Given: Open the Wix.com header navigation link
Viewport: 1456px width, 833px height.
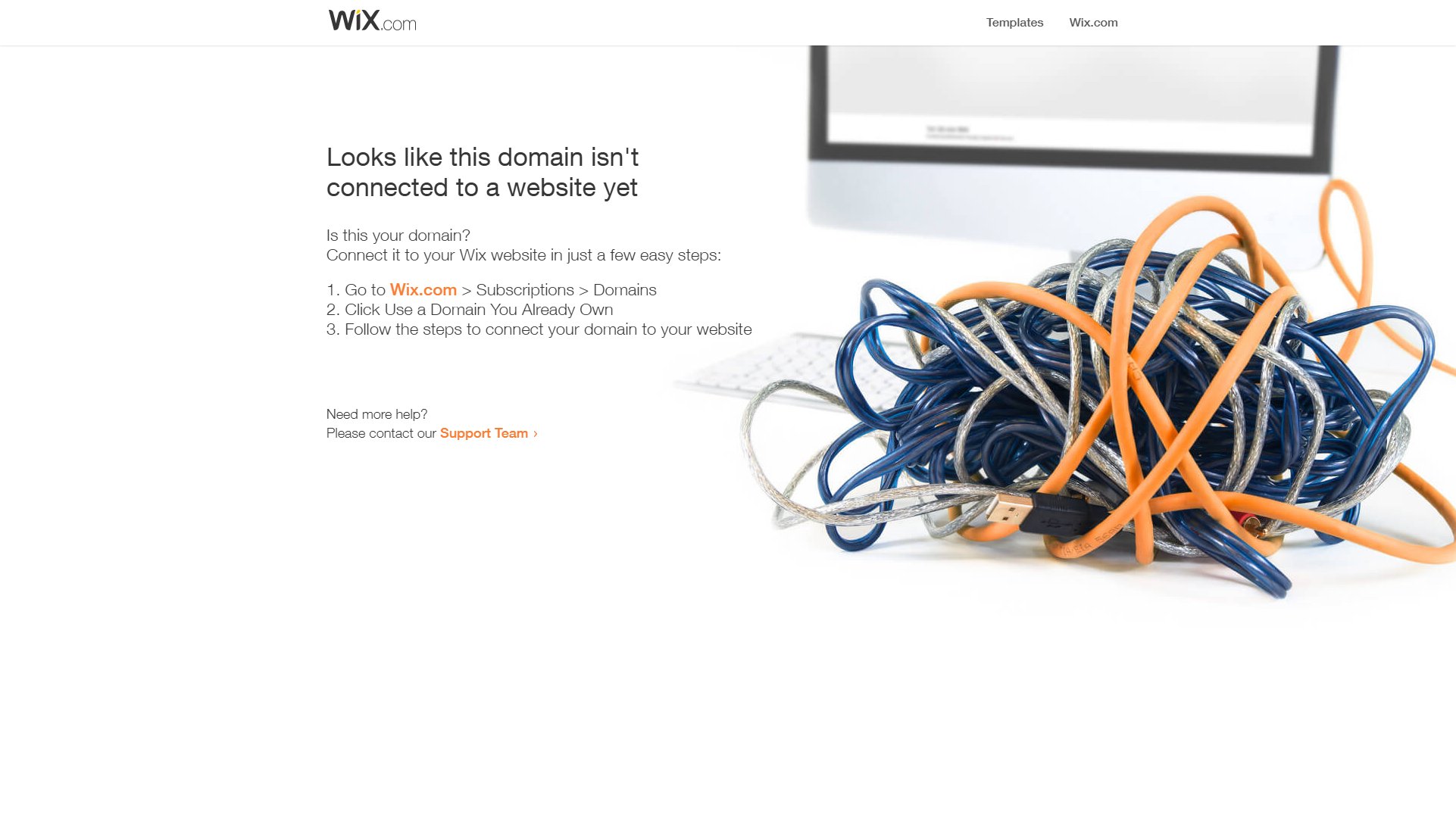Looking at the screenshot, I should point(1093,23).
